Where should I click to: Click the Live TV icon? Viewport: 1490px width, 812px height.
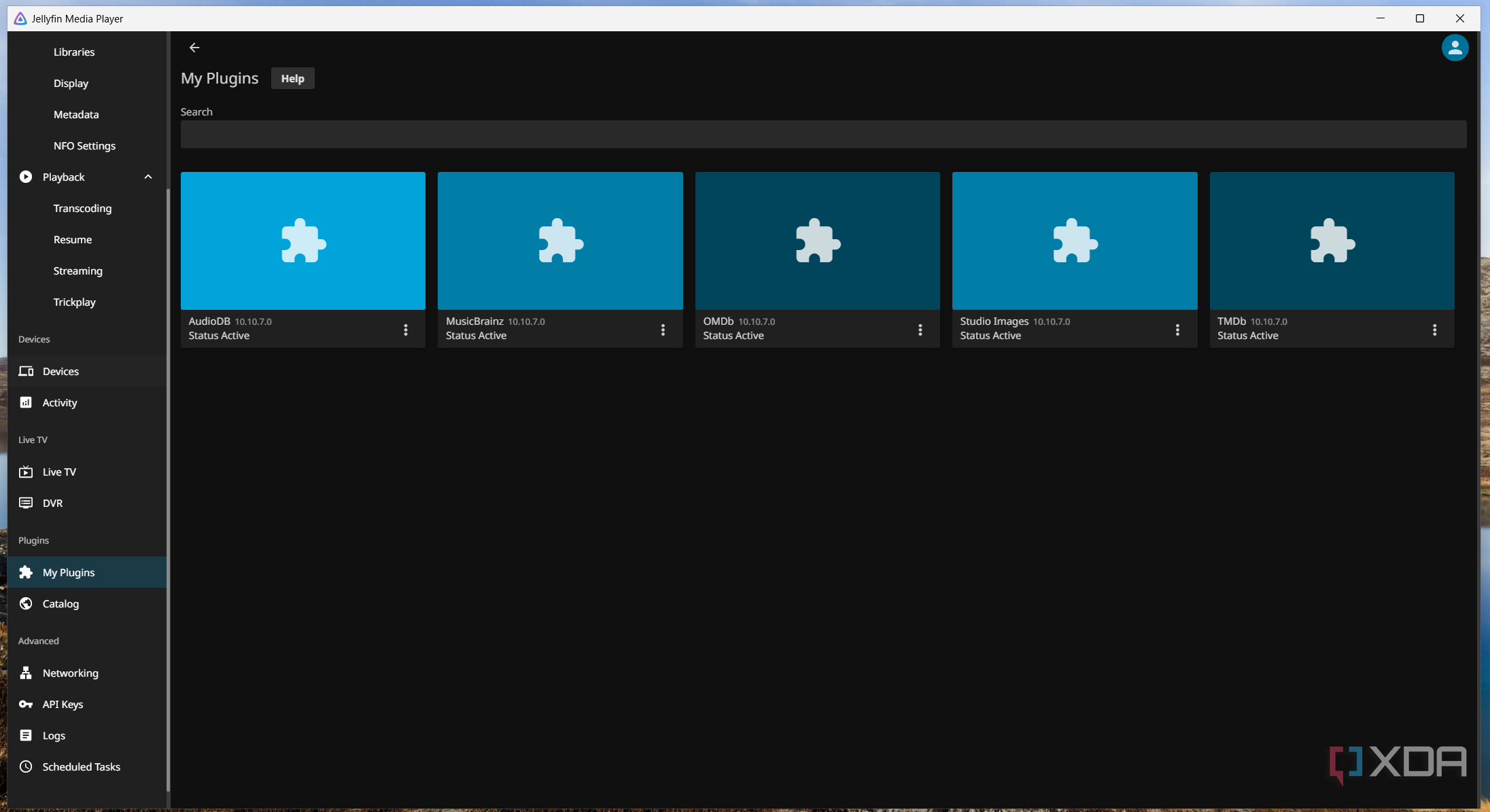click(x=26, y=472)
